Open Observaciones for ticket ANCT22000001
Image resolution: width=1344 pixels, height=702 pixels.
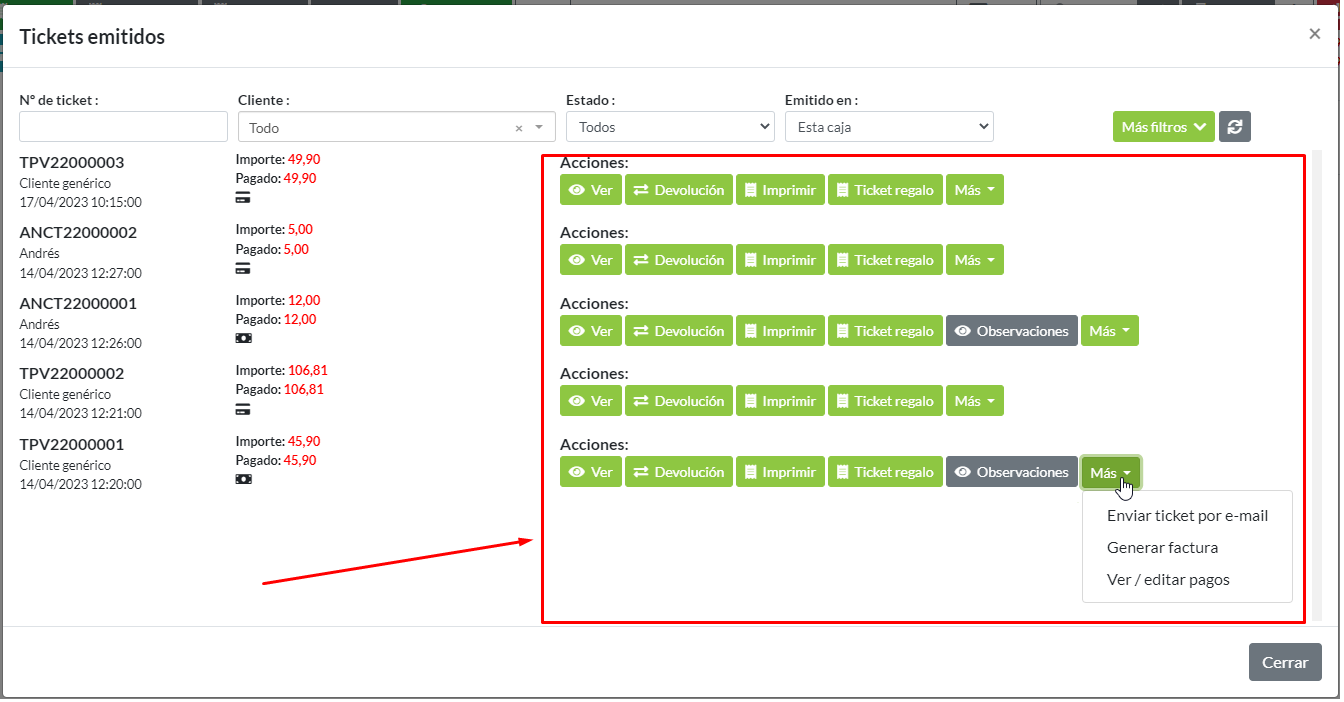click(1011, 331)
